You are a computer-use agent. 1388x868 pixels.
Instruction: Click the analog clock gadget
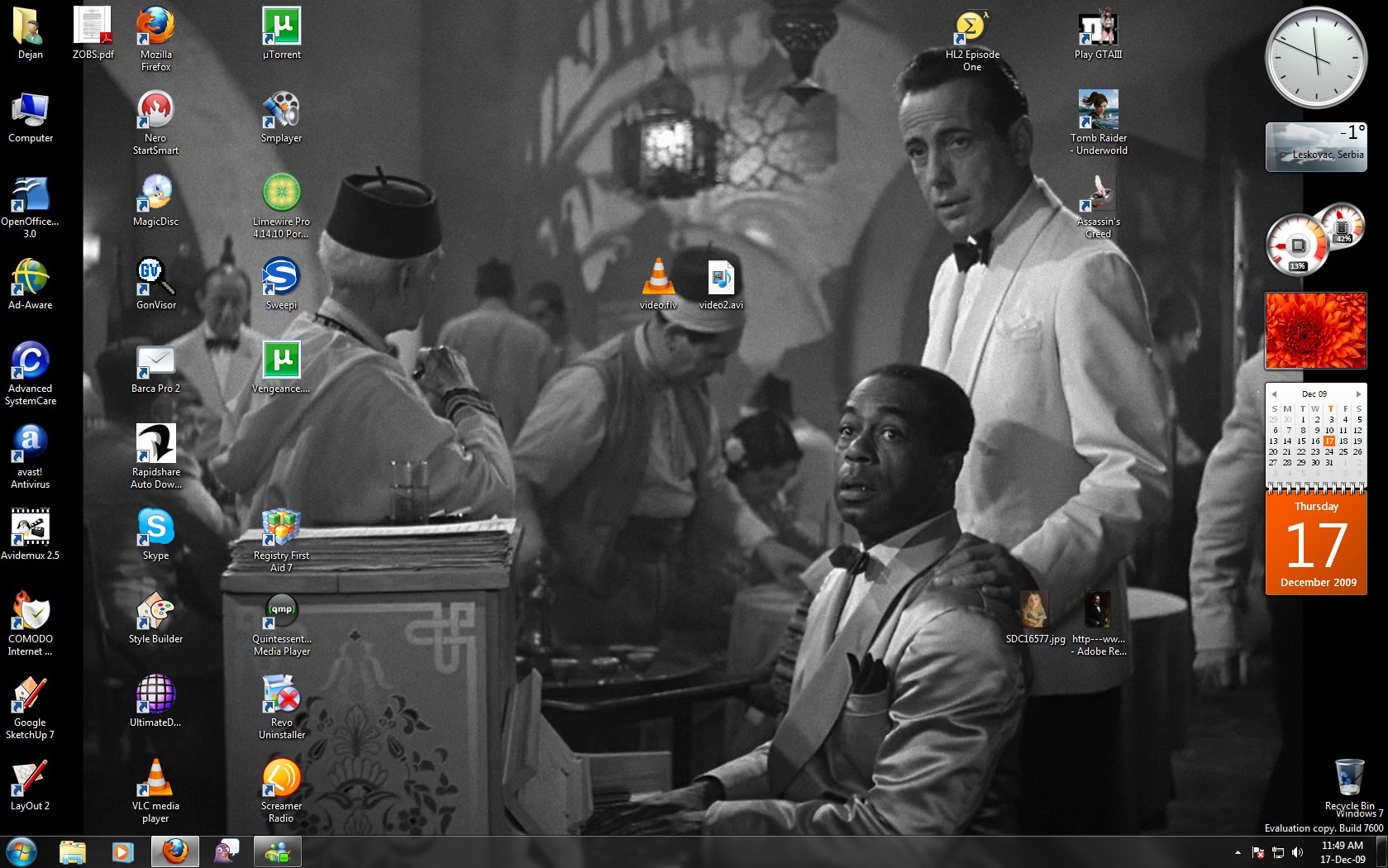tap(1316, 58)
